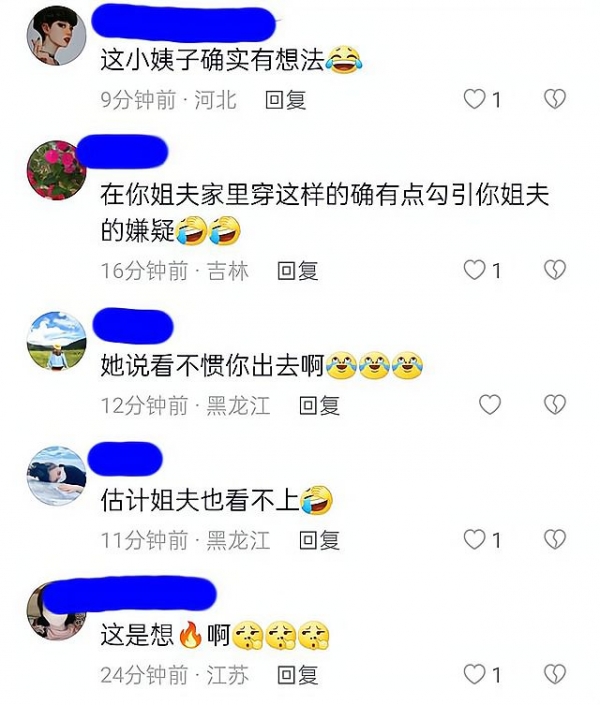
Task: Open the sleeping person avatar profile
Action: [x=57, y=475]
